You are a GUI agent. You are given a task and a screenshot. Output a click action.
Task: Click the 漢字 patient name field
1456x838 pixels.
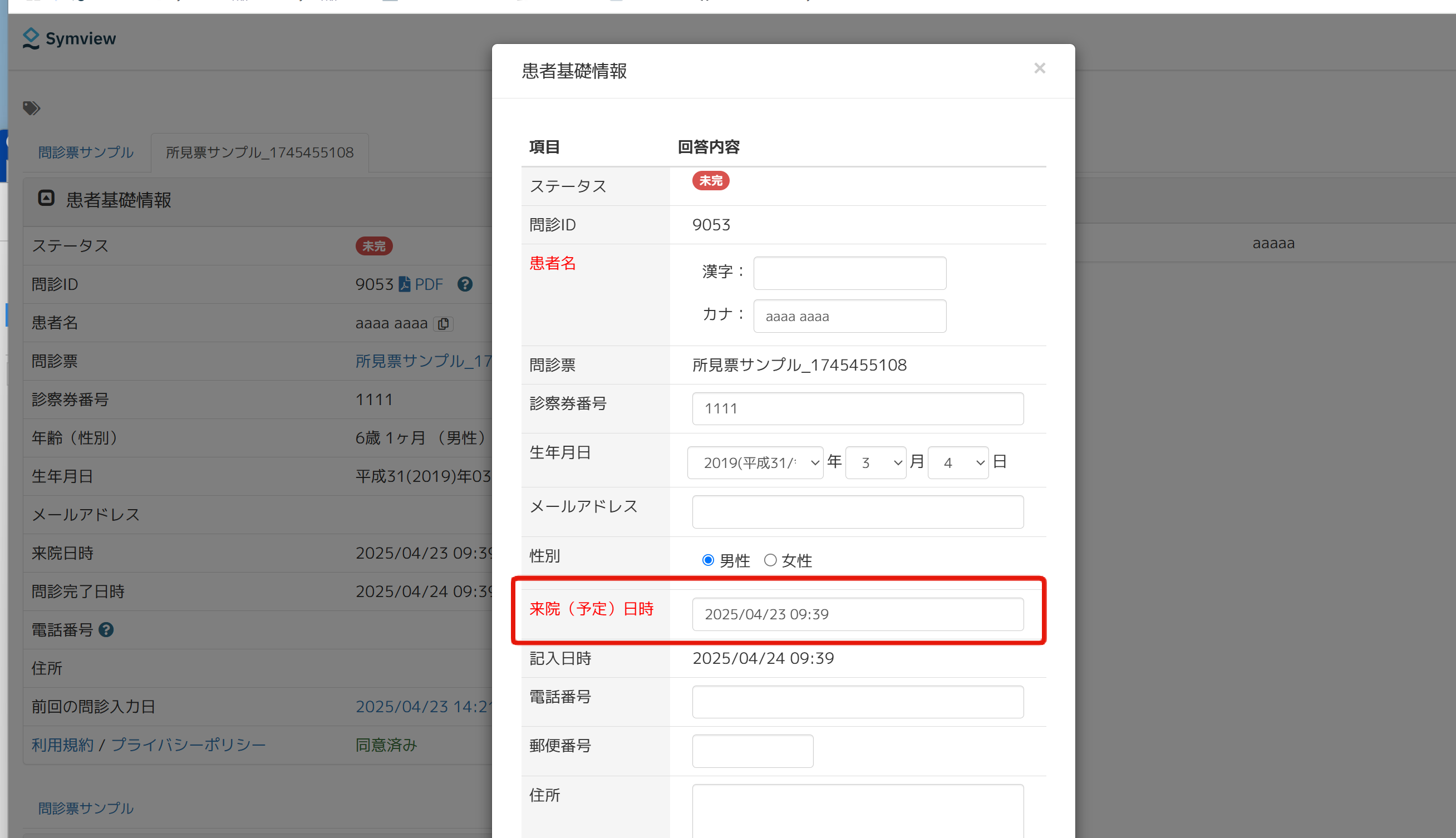pos(849,273)
